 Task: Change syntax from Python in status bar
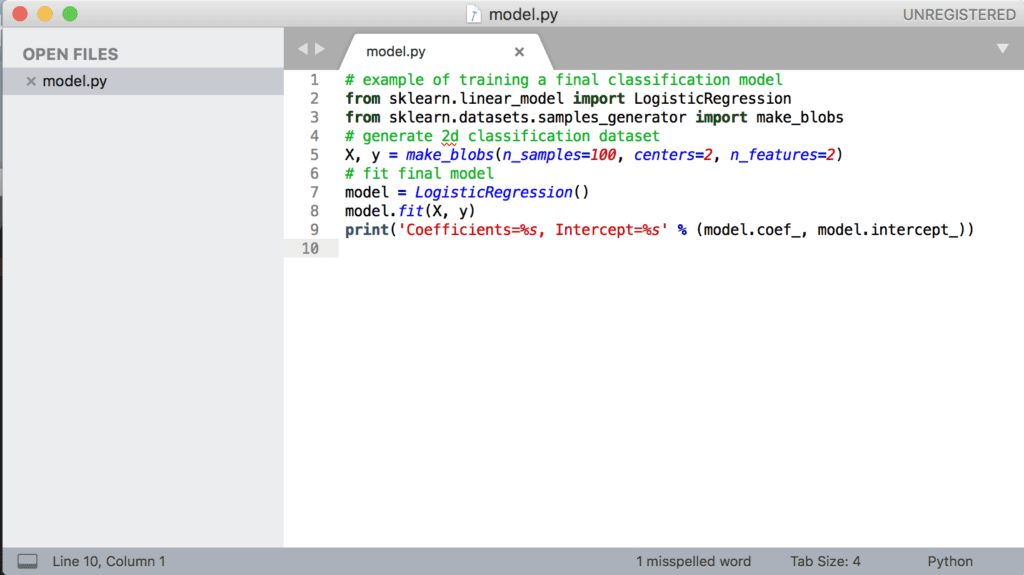[950, 561]
